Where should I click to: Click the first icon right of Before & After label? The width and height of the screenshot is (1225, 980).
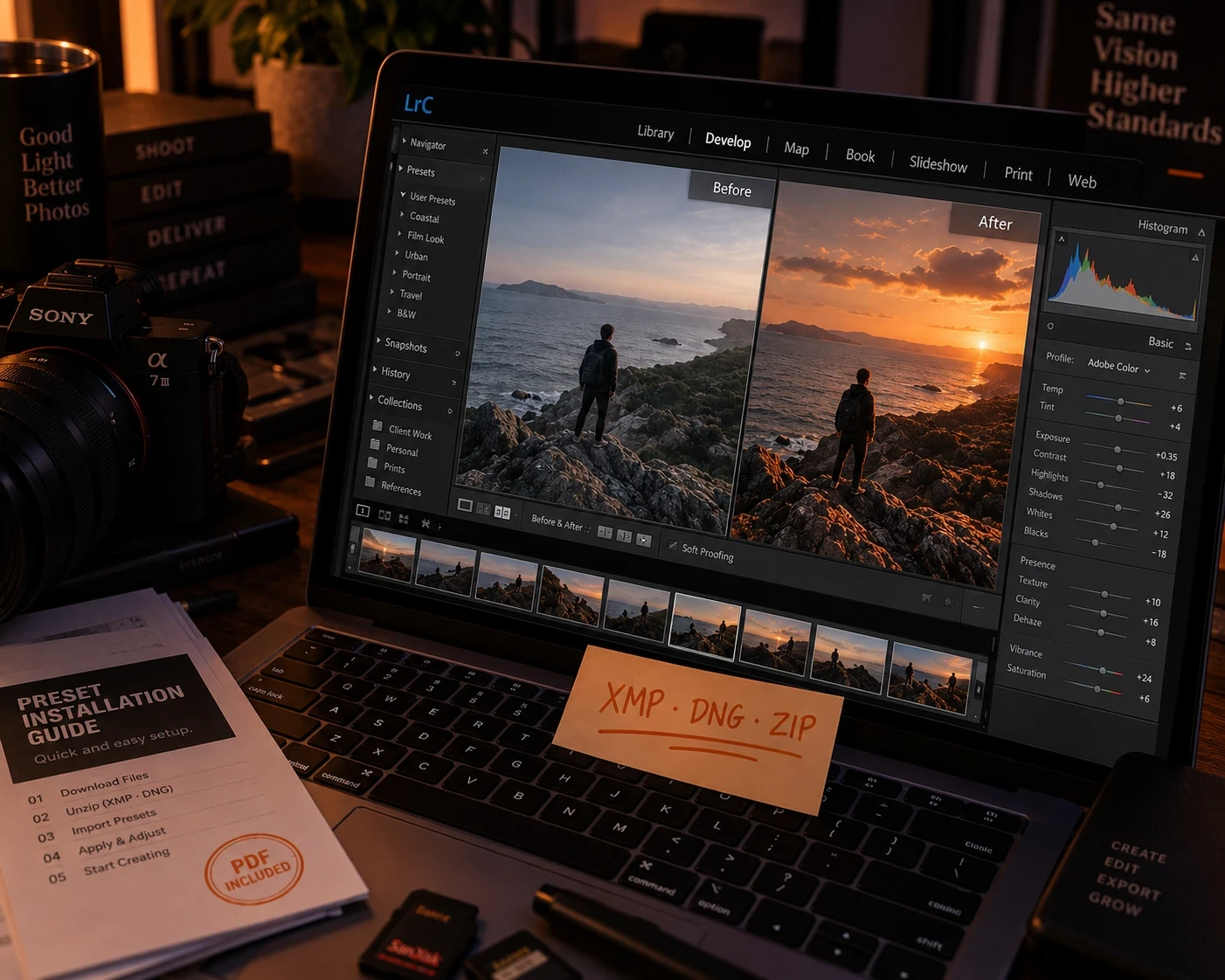[605, 532]
